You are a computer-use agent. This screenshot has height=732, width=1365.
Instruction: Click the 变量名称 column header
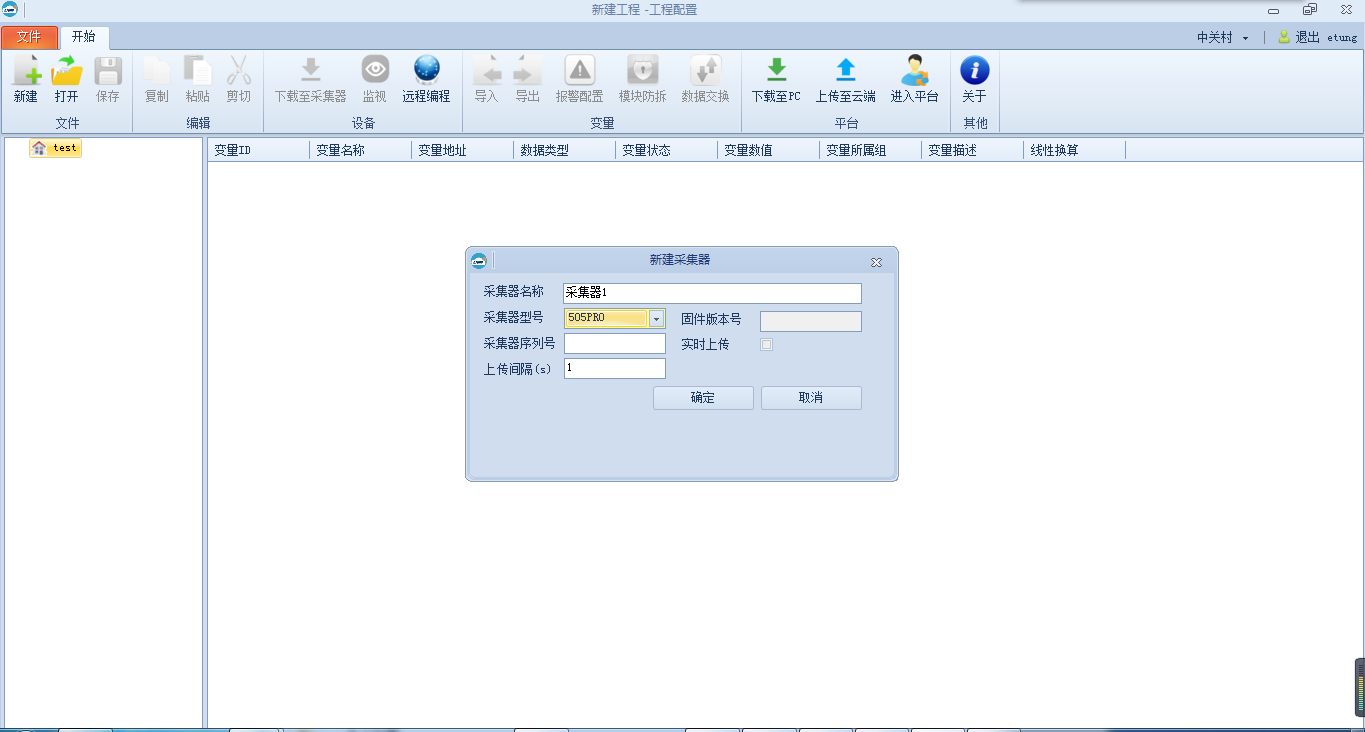(361, 151)
